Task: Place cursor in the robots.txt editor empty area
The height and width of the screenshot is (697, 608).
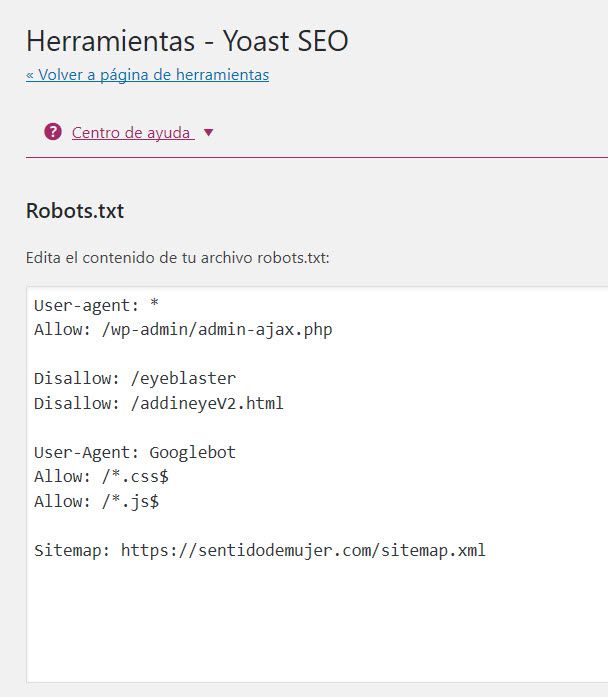Action: click(x=317, y=622)
